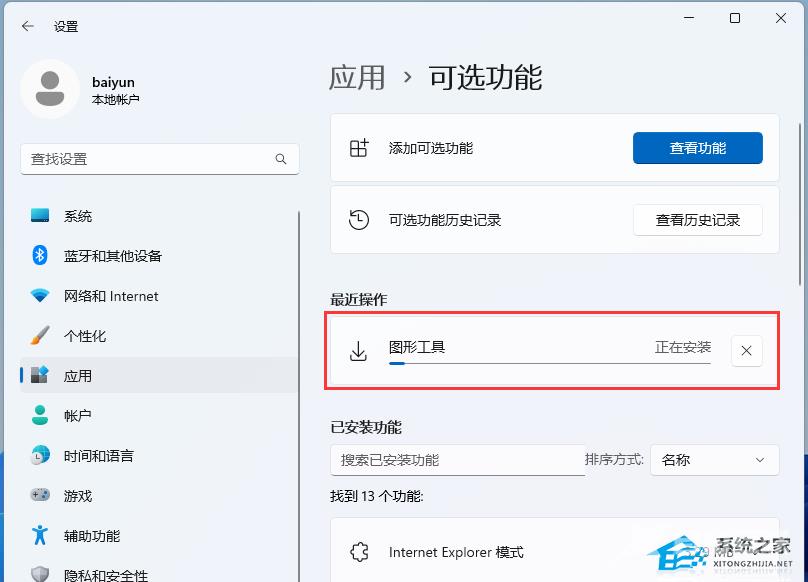
Task: Click the 查看功能 button
Action: [x=698, y=148]
